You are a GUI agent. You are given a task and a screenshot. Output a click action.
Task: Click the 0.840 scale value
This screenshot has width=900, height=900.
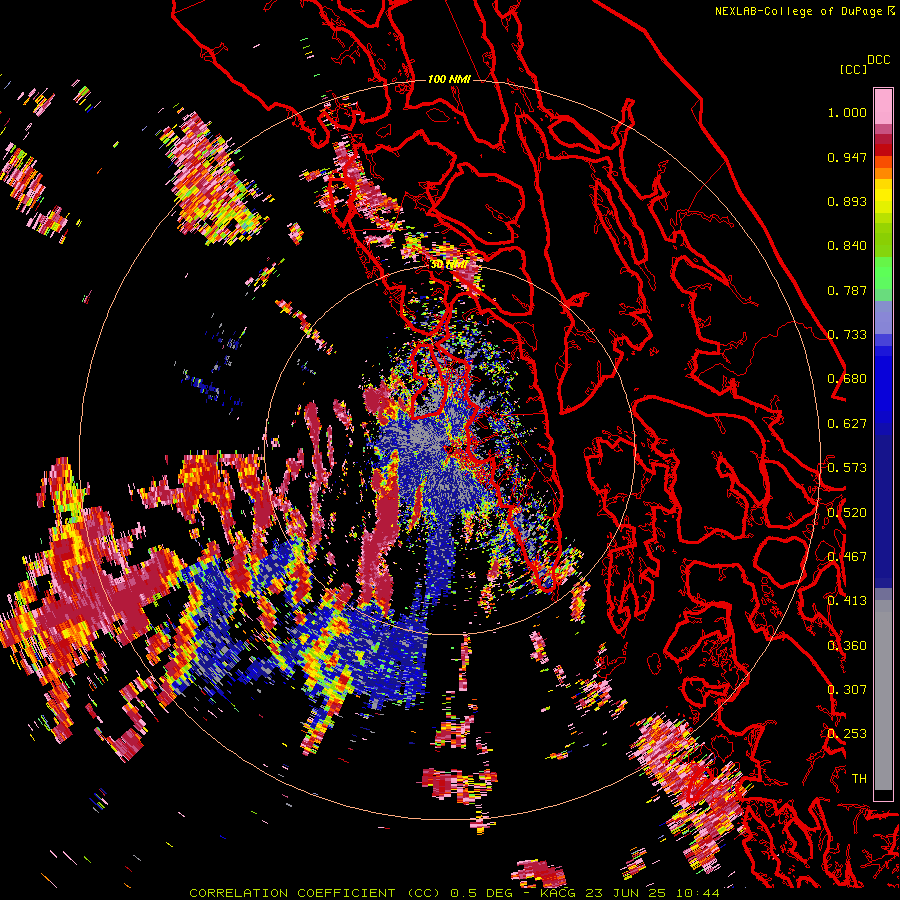click(847, 246)
